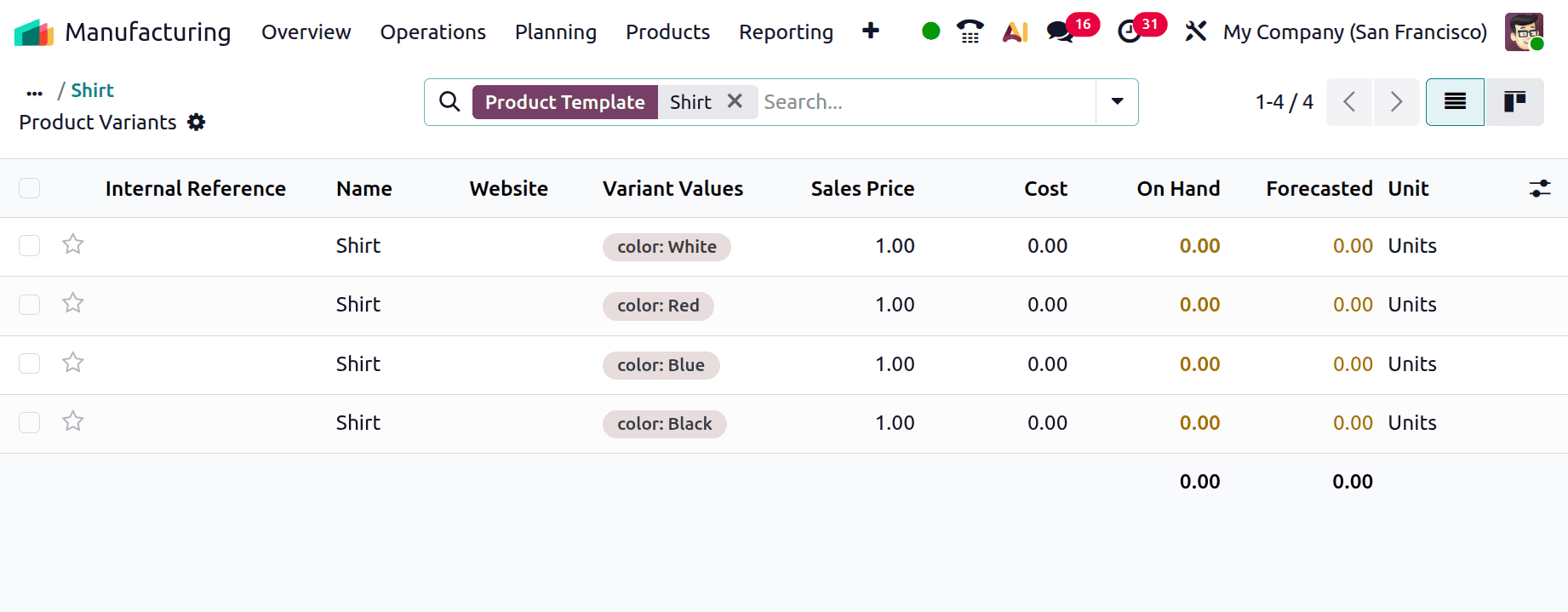Open the AI assistant icon
This screenshot has width=1568, height=612.
point(1016,31)
